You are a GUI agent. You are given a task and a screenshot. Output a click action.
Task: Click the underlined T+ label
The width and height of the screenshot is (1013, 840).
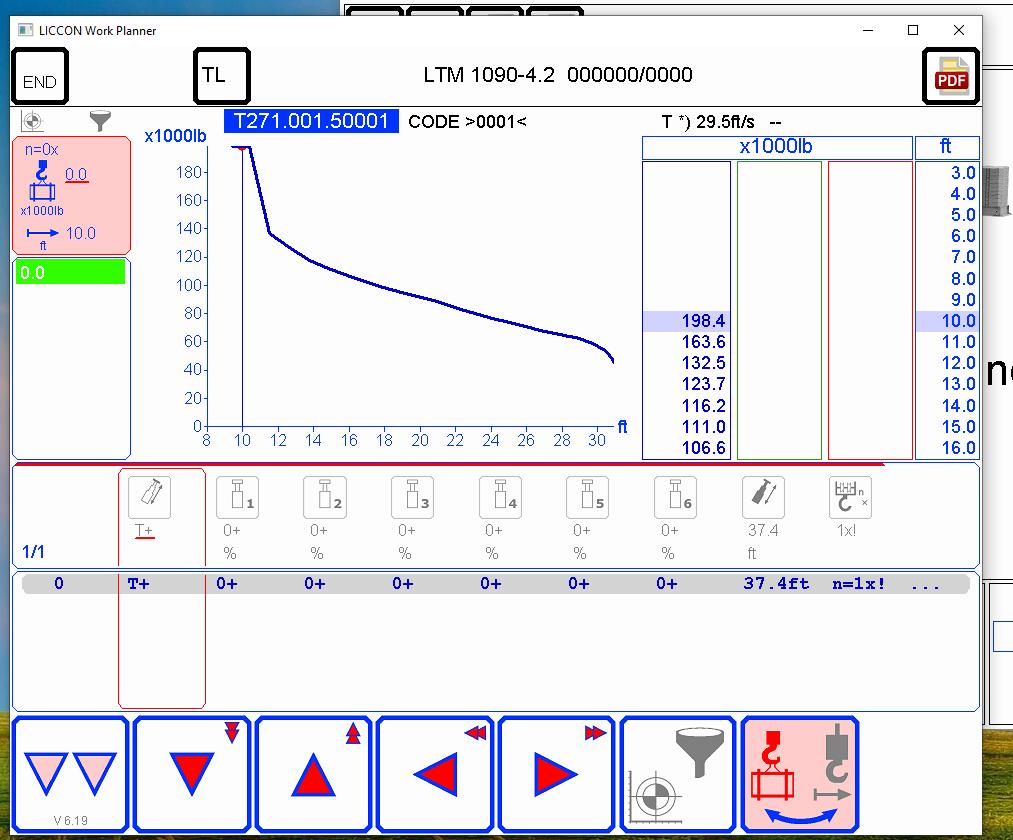(x=144, y=530)
